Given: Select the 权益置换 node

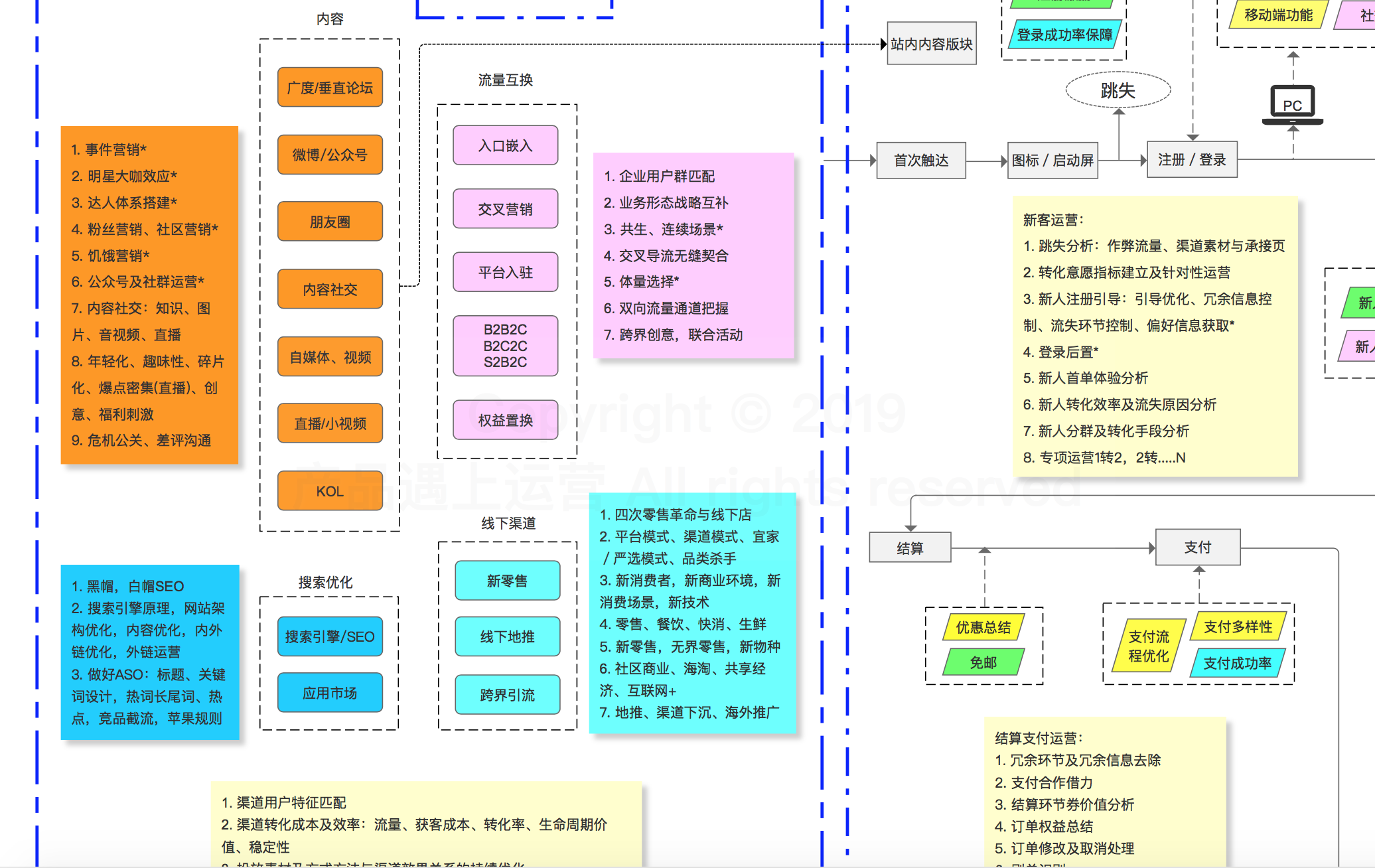Looking at the screenshot, I should (505, 420).
